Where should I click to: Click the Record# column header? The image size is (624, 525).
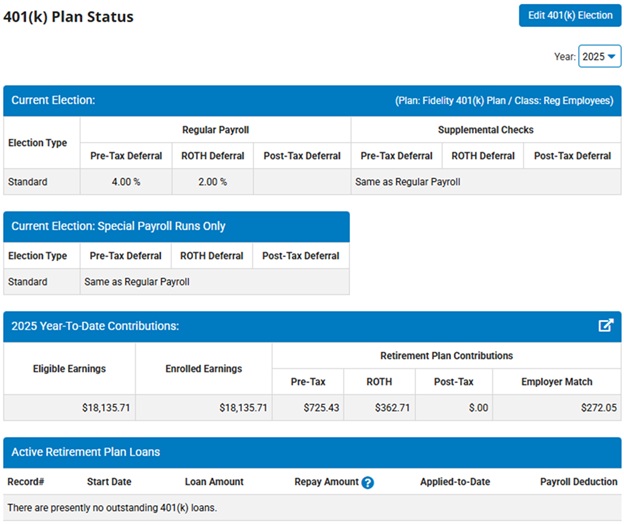[25, 482]
